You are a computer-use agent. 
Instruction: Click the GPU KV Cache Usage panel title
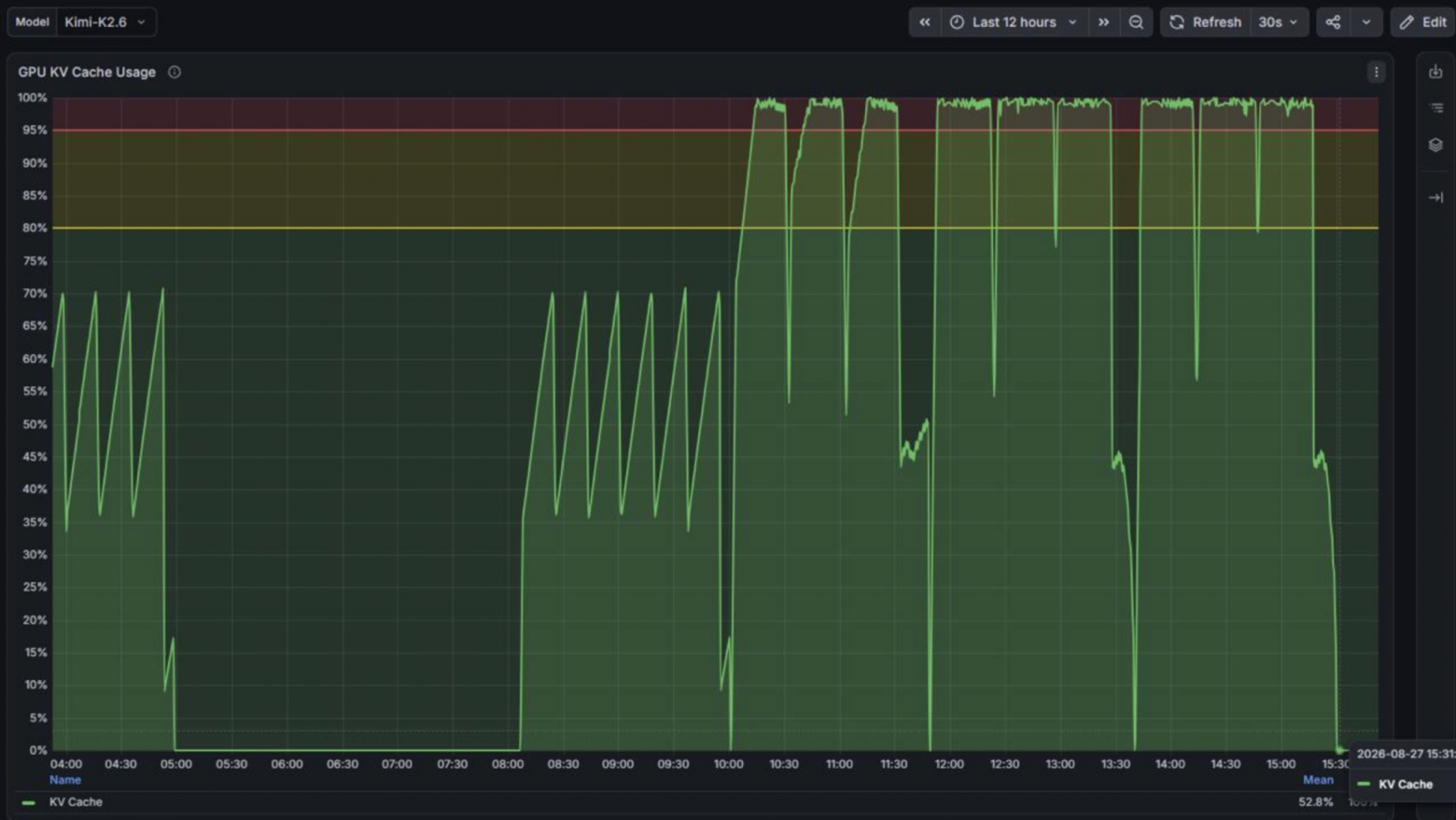(x=87, y=72)
